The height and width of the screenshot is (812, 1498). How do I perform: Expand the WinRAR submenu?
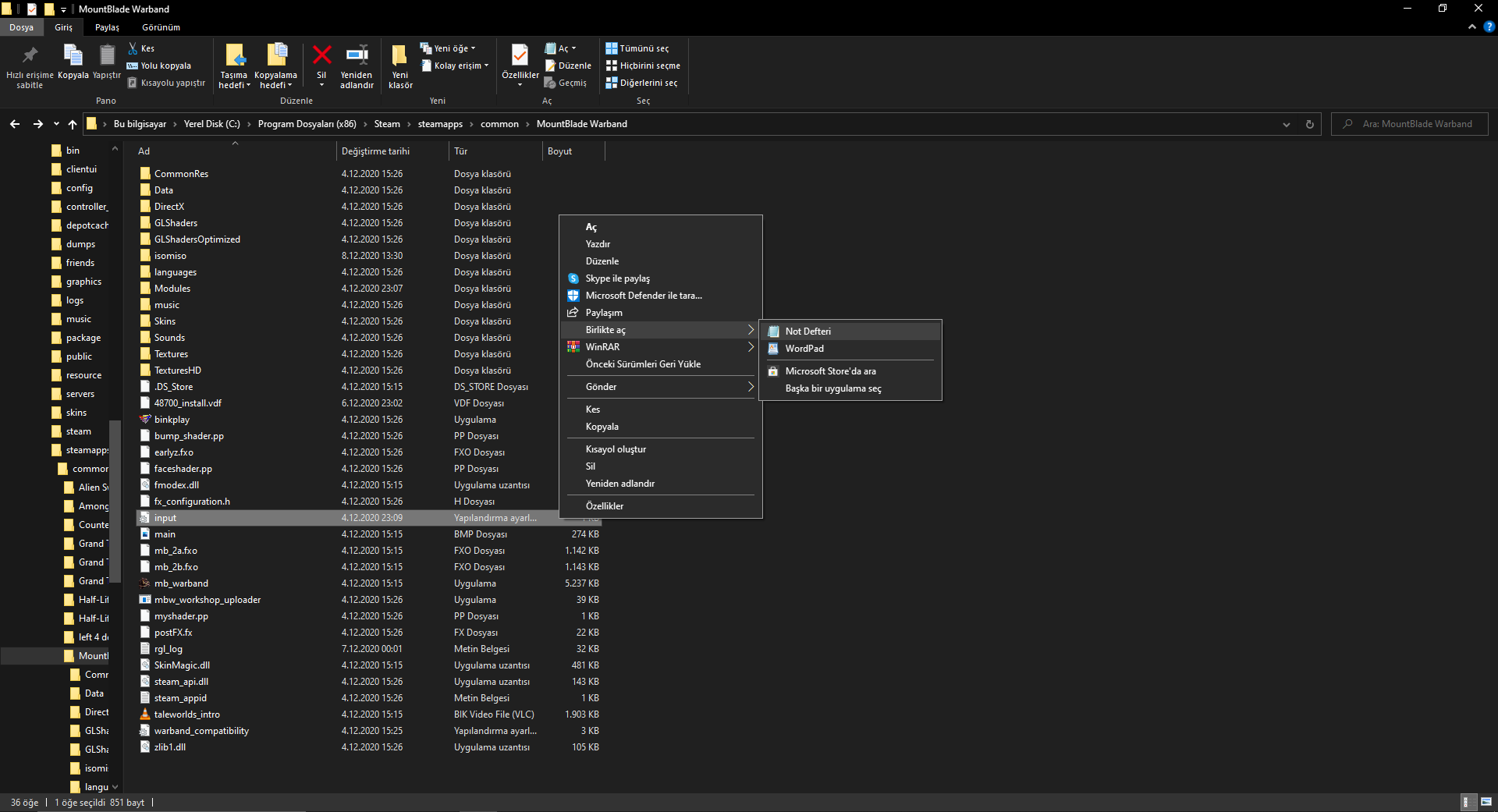(662, 347)
